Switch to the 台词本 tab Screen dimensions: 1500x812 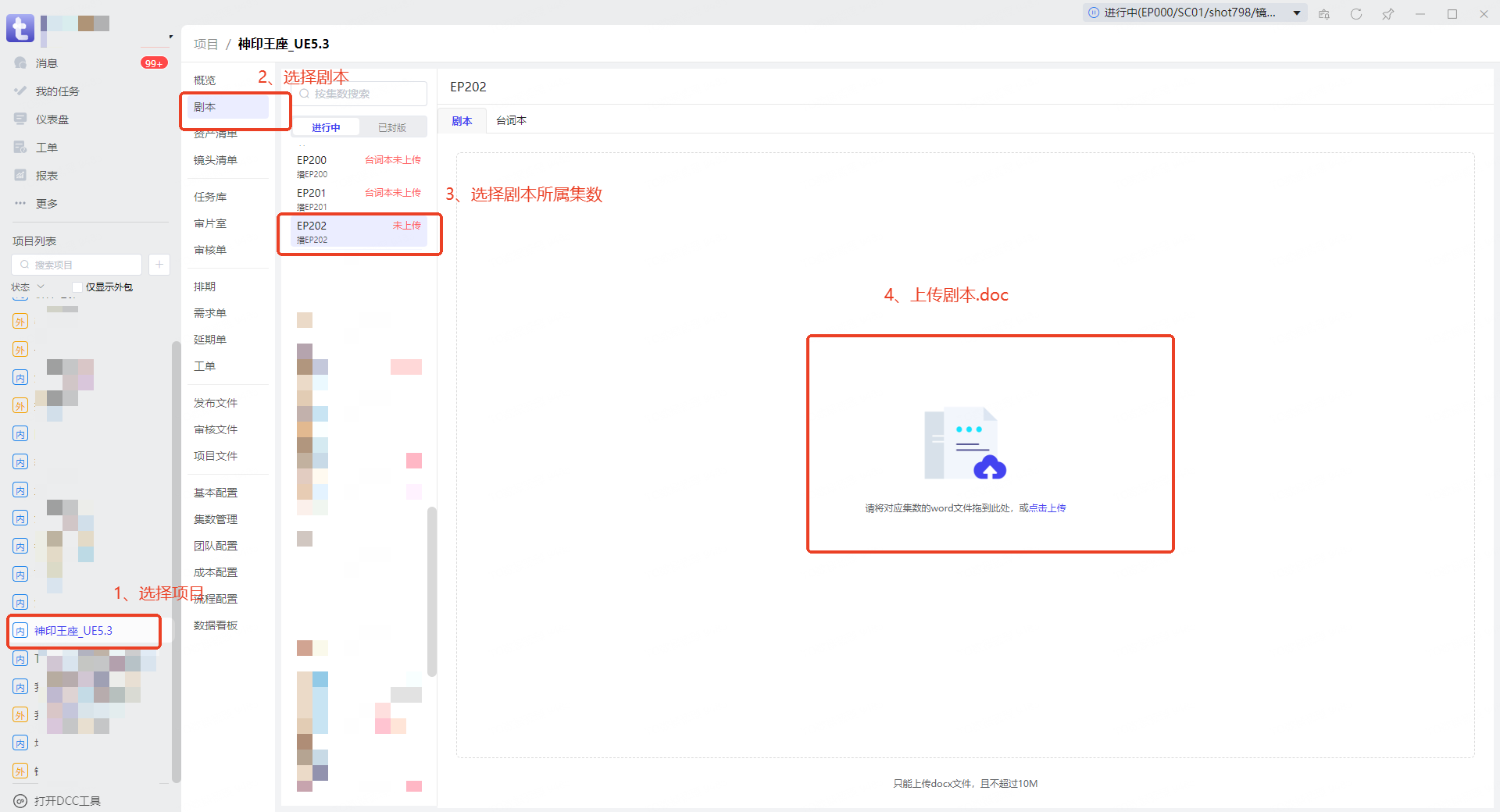pos(512,120)
